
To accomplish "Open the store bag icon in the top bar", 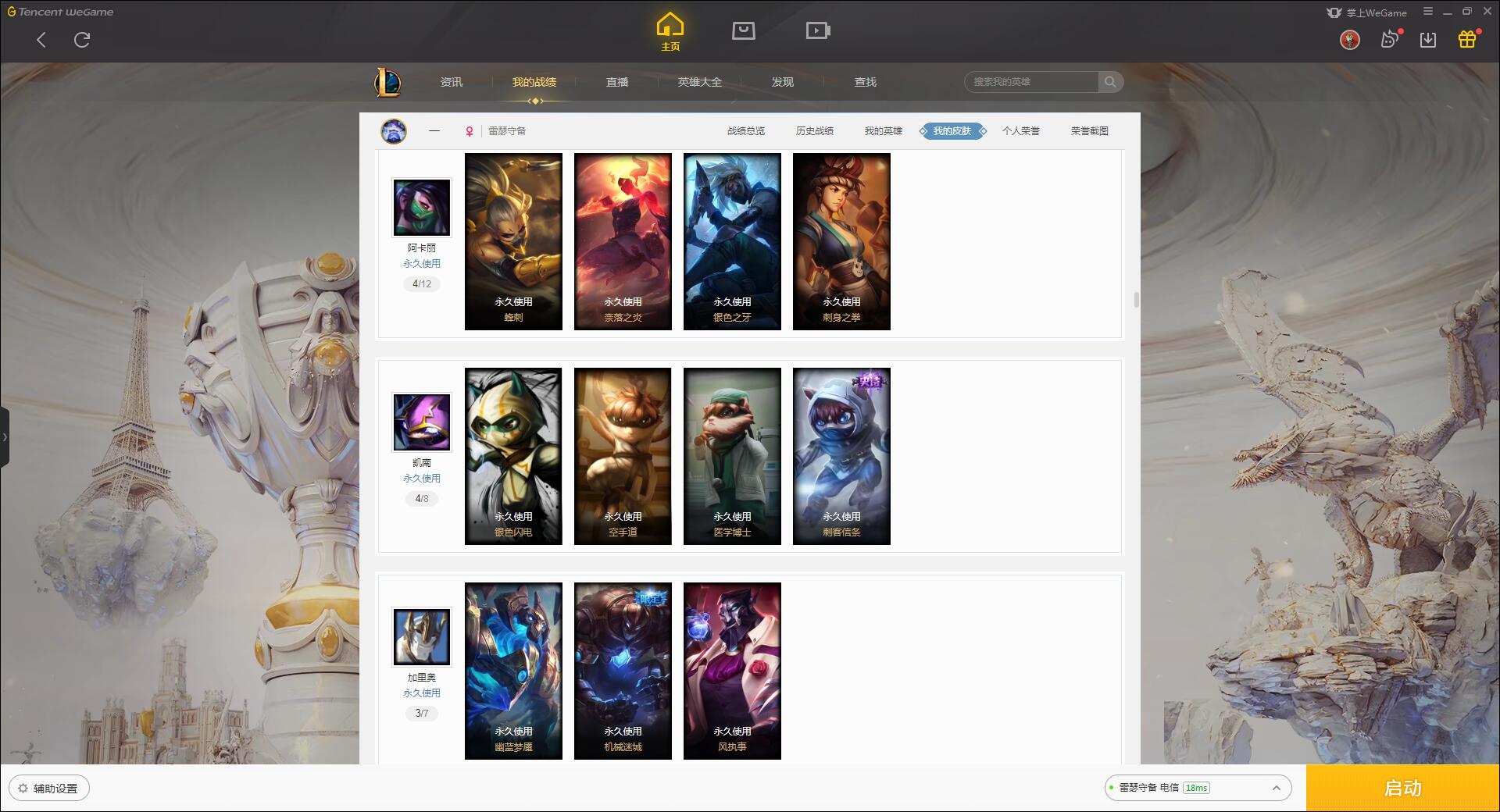I will 743,30.
